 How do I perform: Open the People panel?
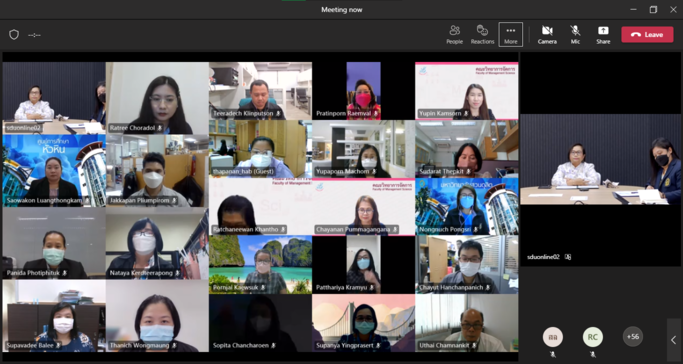tap(454, 34)
